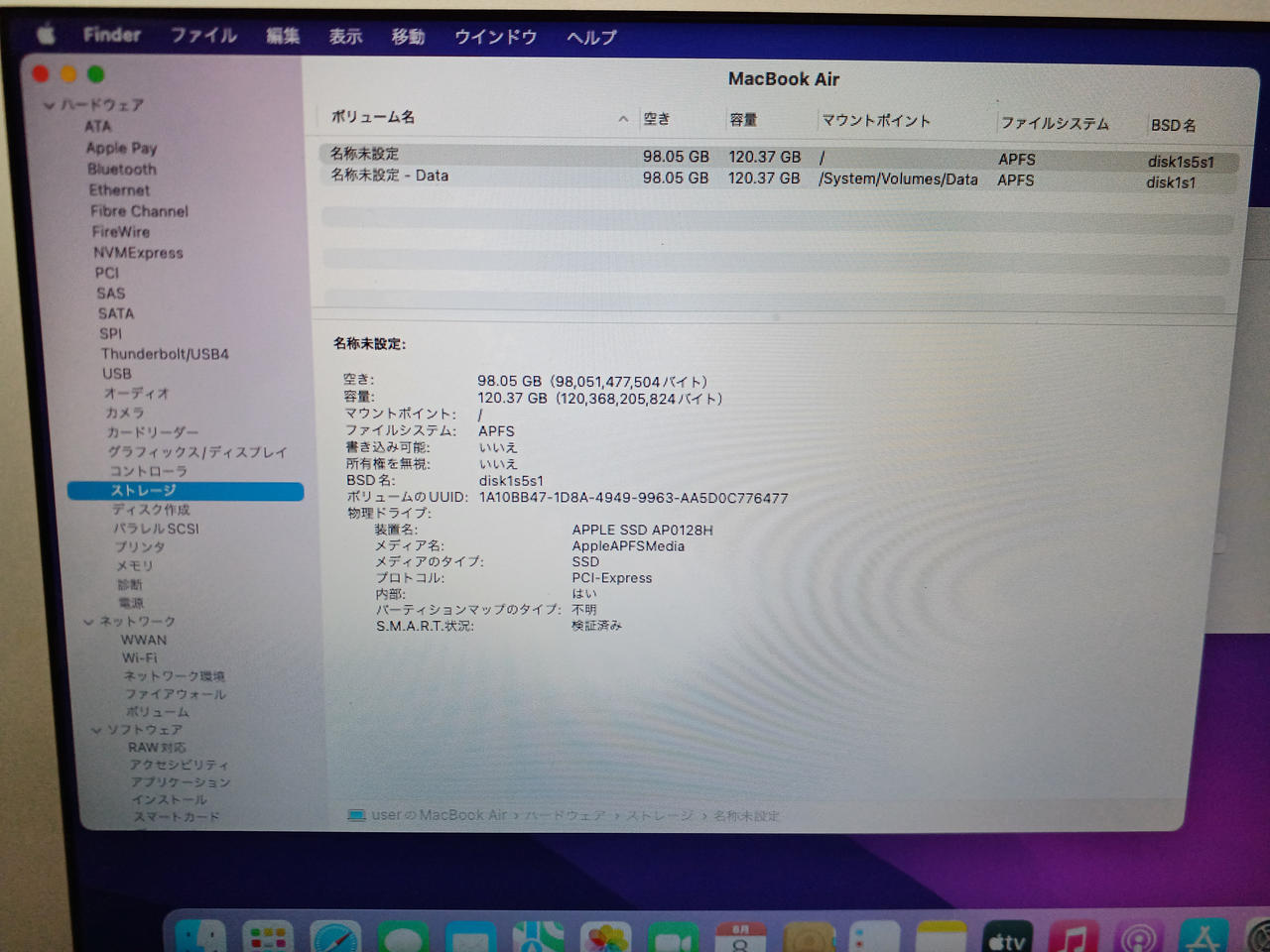This screenshot has height=952, width=1270.
Task: Sort by マウントポイント column header
Action: click(x=876, y=121)
